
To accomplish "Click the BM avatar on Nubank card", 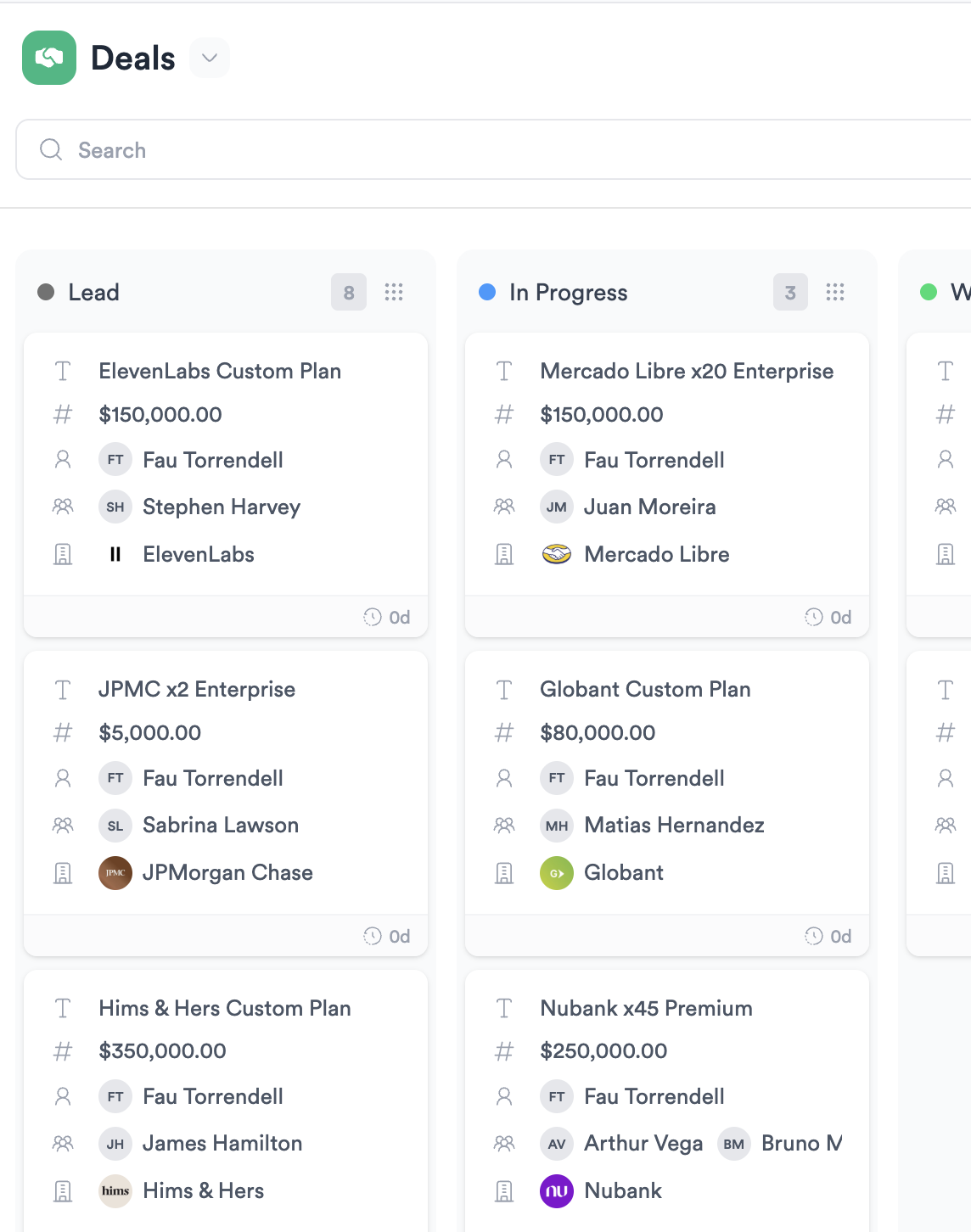I will point(734,1144).
